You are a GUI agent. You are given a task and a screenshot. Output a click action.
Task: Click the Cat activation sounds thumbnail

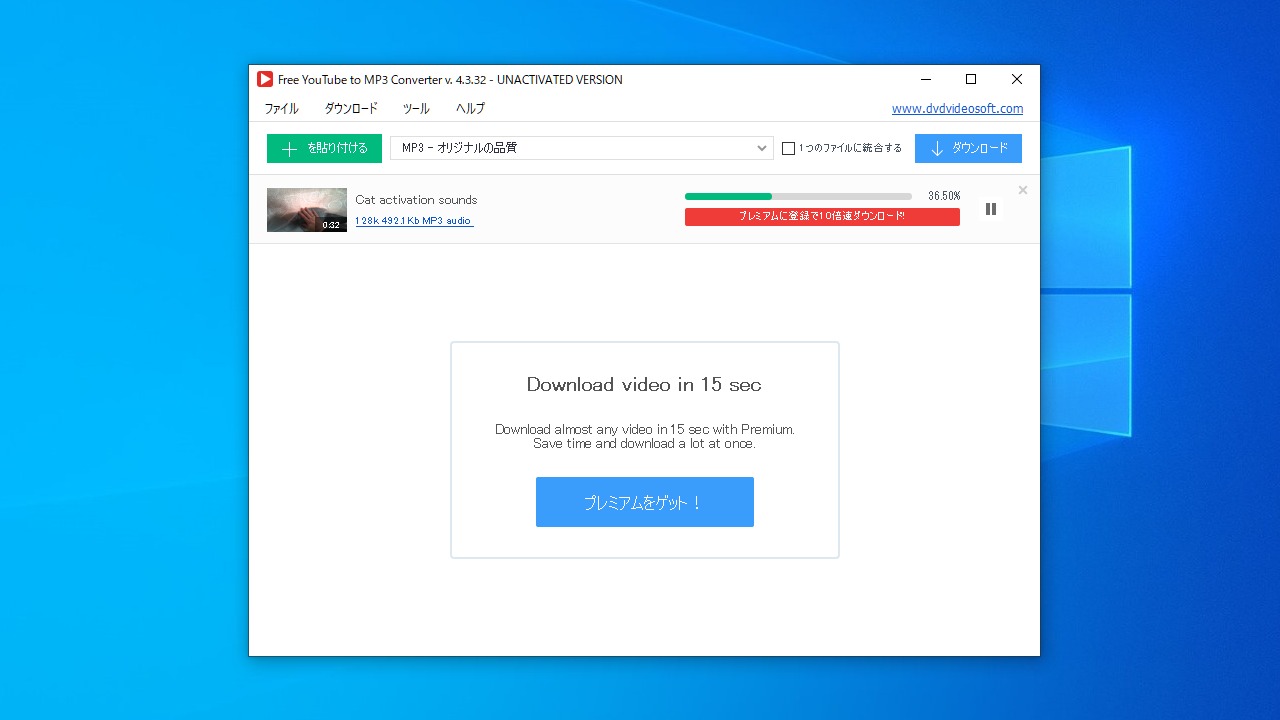coord(307,210)
